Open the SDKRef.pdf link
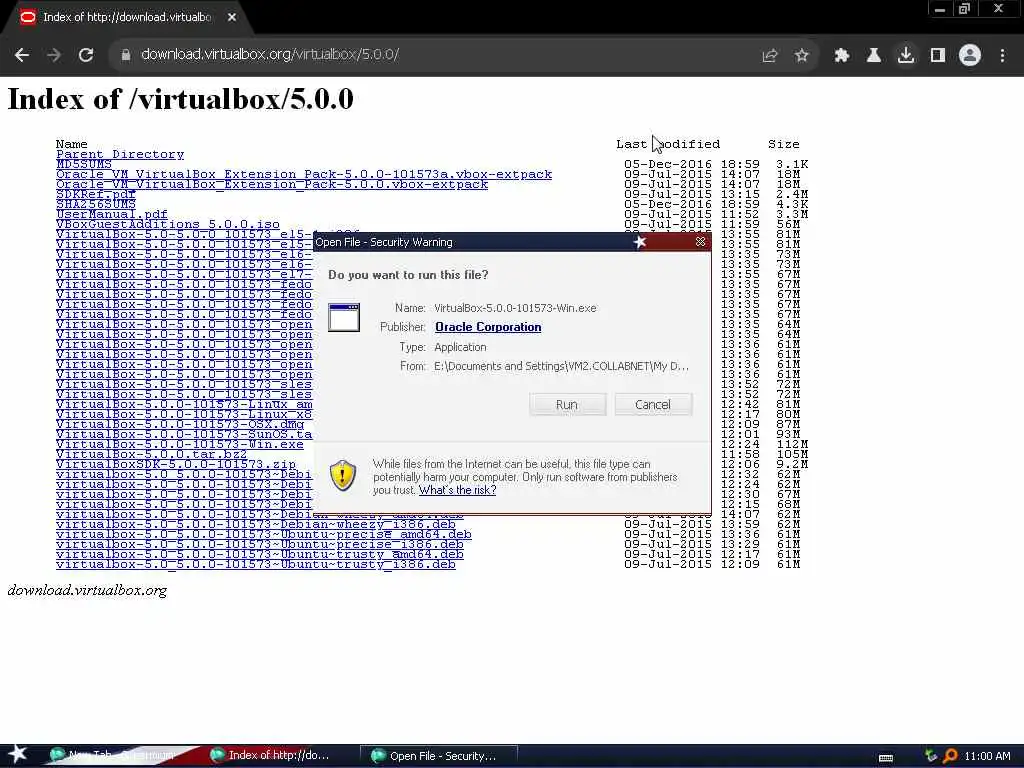This screenshot has height=768, width=1024. [95, 195]
